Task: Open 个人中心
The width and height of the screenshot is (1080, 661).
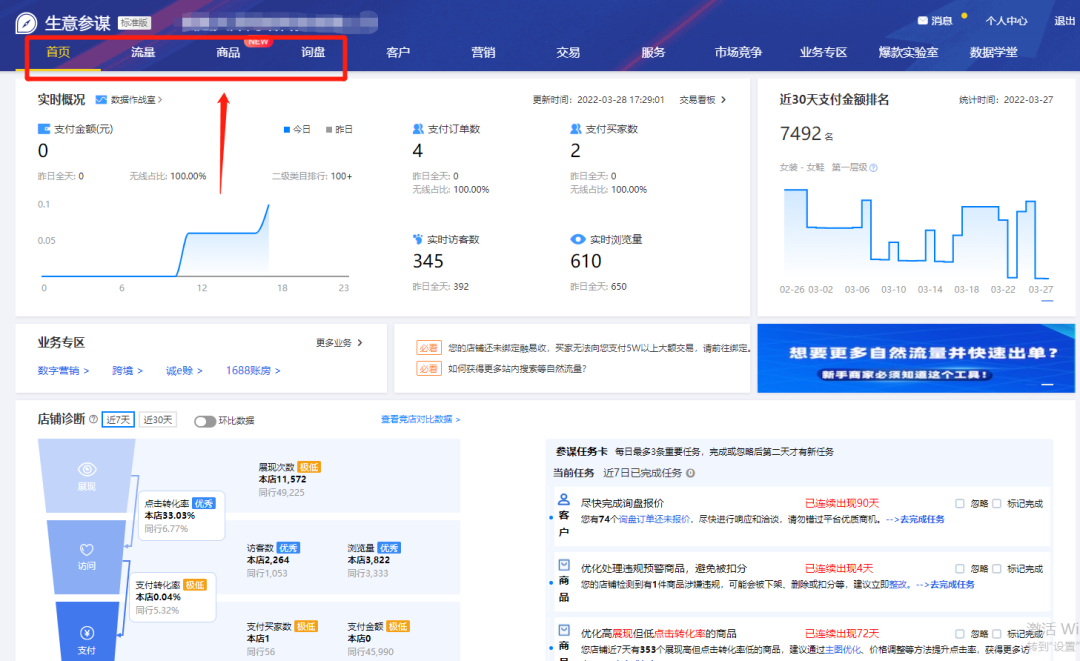Action: pos(1006,21)
